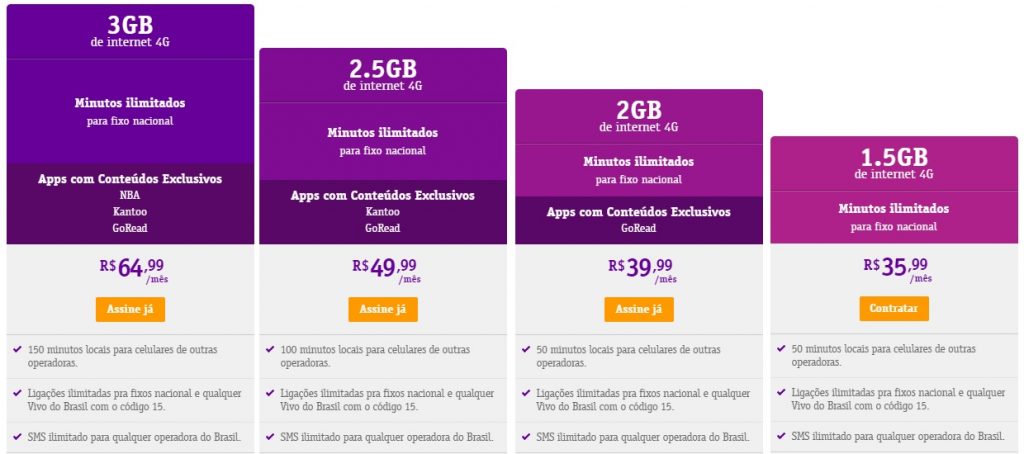Click the Ligações ilimitadas checkmark in 3GB plan

point(17,393)
